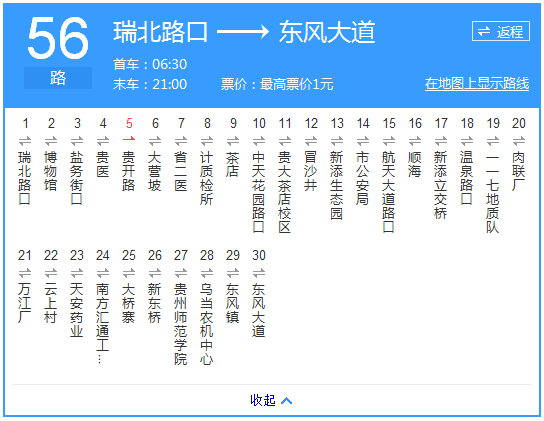This screenshot has width=544, height=421.
Task: Click transfer arrows icon under stop 6
Action: tap(155, 141)
